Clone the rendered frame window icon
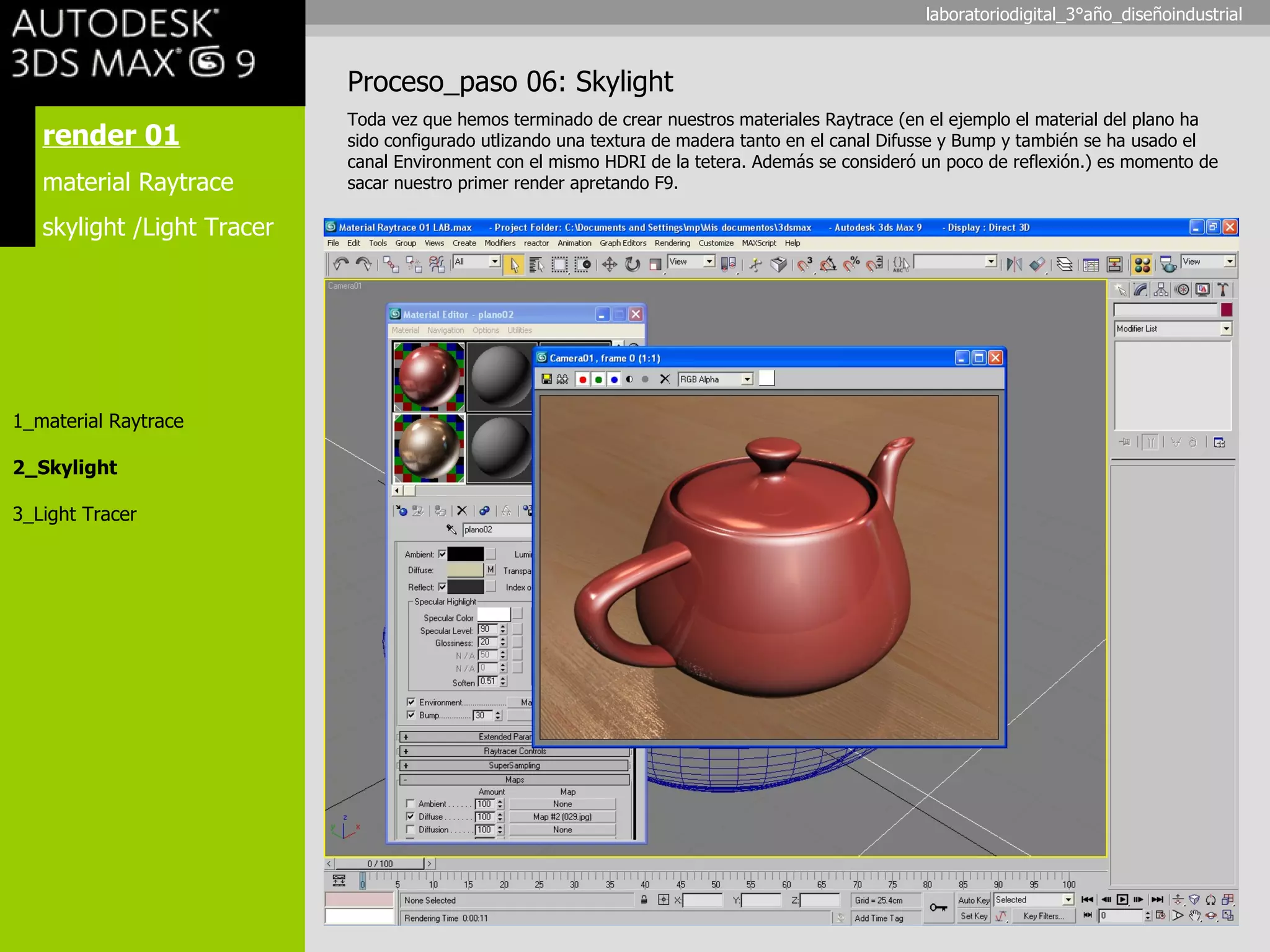 (x=562, y=379)
